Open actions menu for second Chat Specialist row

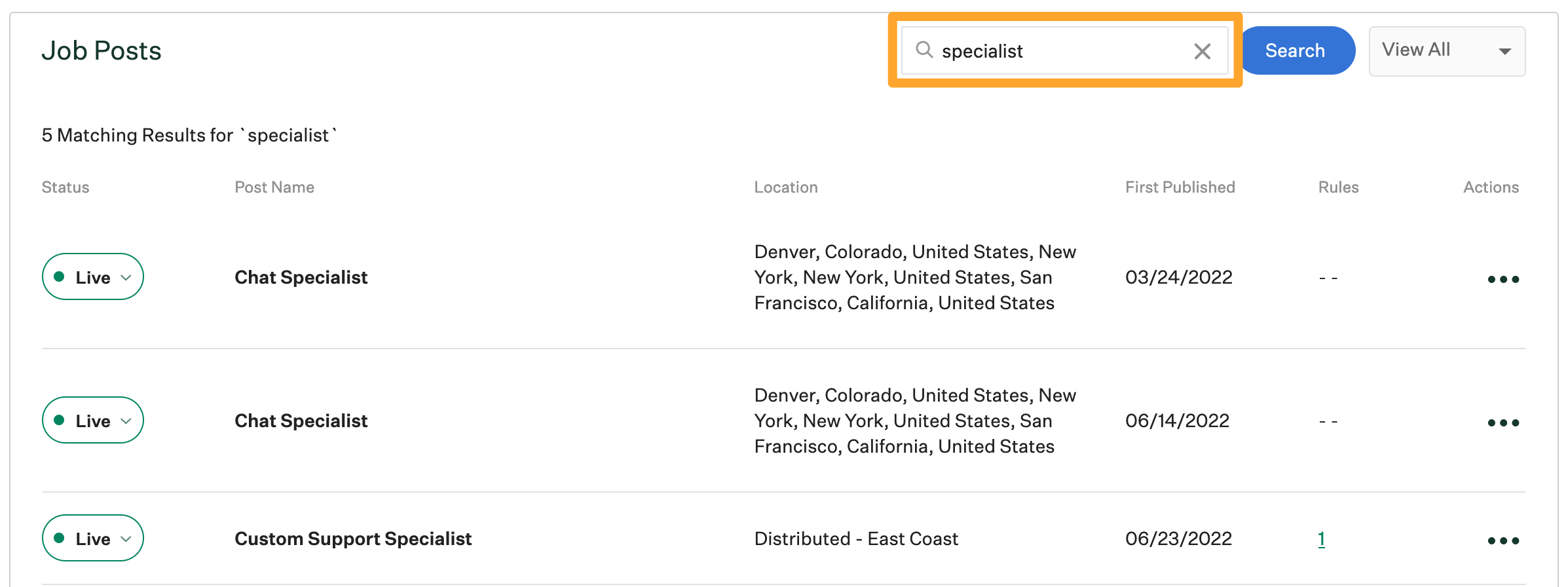[x=1503, y=422]
